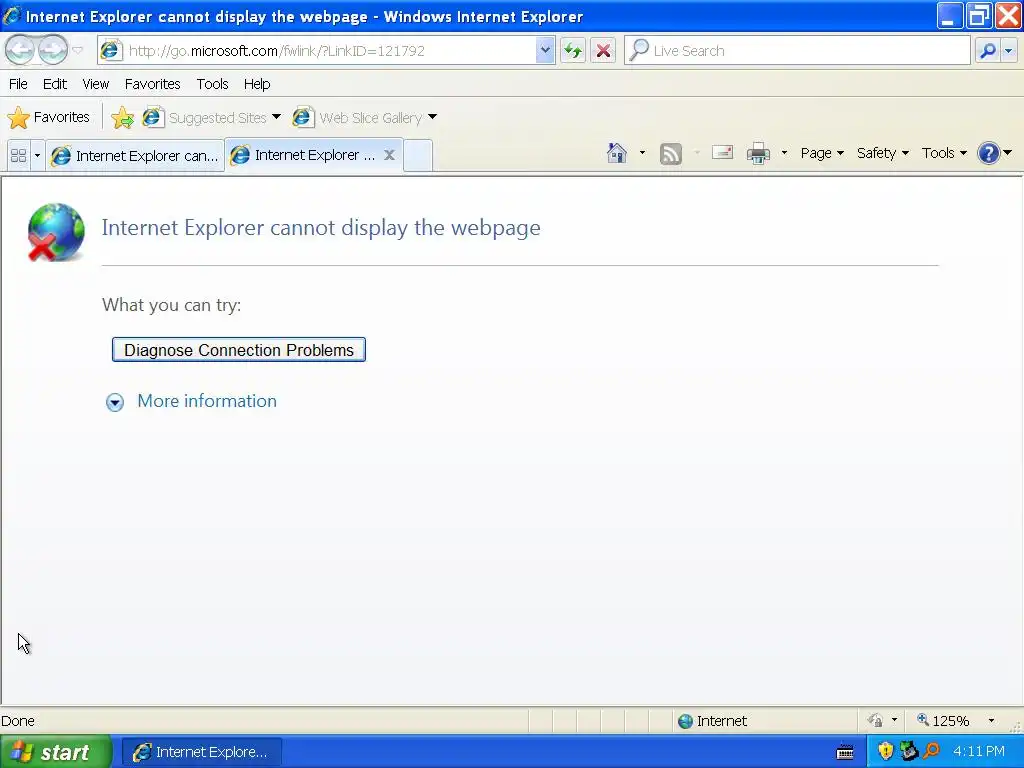Click the red X Stop button
The image size is (1024, 768).
tap(603, 50)
